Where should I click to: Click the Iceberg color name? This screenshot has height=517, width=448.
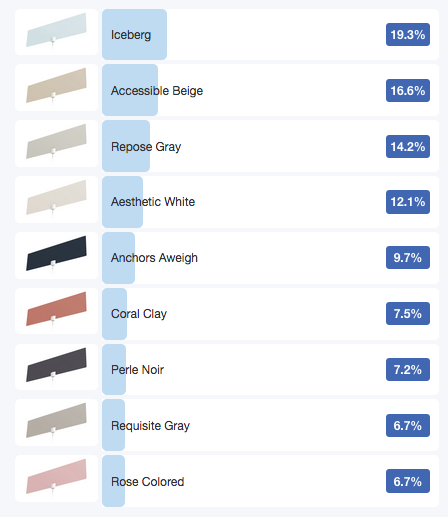click(131, 35)
